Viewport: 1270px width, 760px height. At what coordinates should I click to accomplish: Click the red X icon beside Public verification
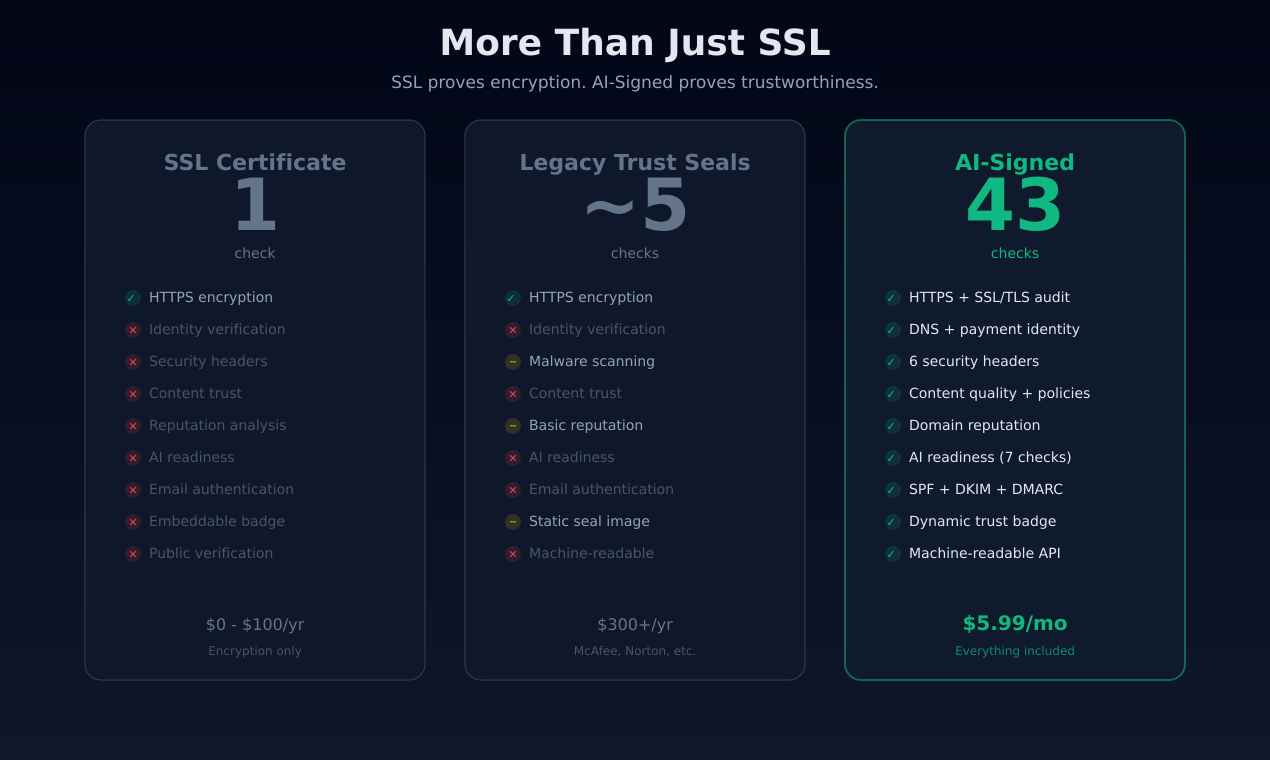pos(133,554)
